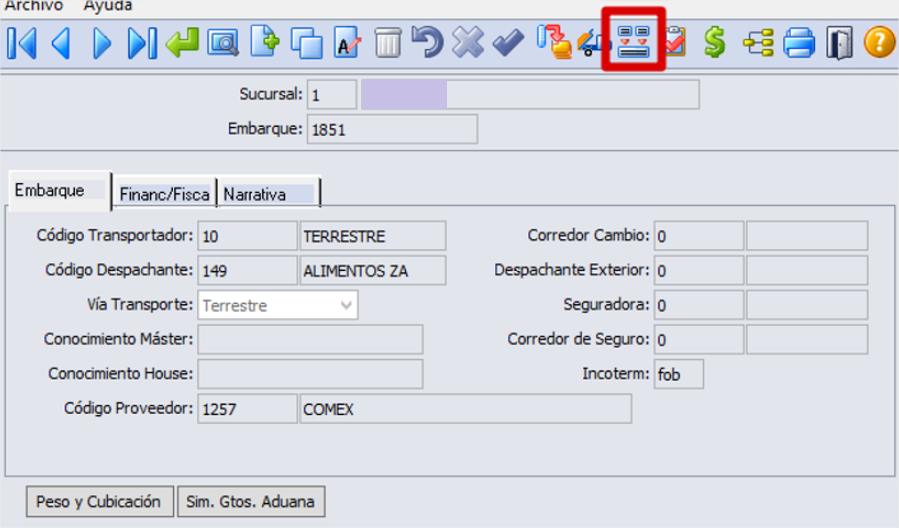Click the edit record icon
Image resolution: width=899 pixels, height=528 pixels.
347,43
